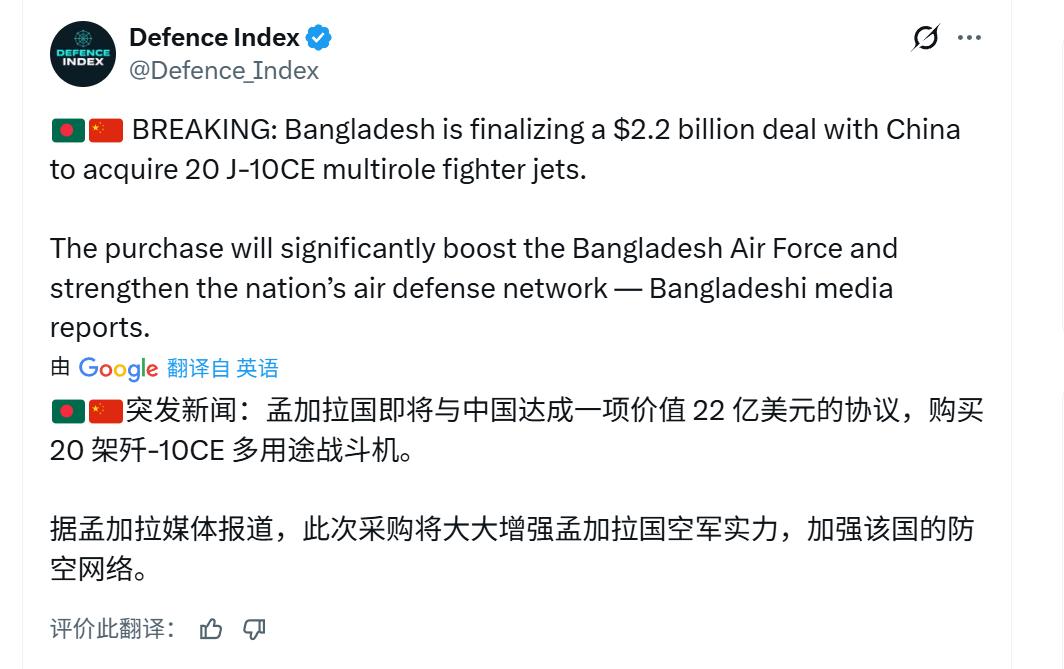Click the 评价此翻译 label

(x=113, y=629)
